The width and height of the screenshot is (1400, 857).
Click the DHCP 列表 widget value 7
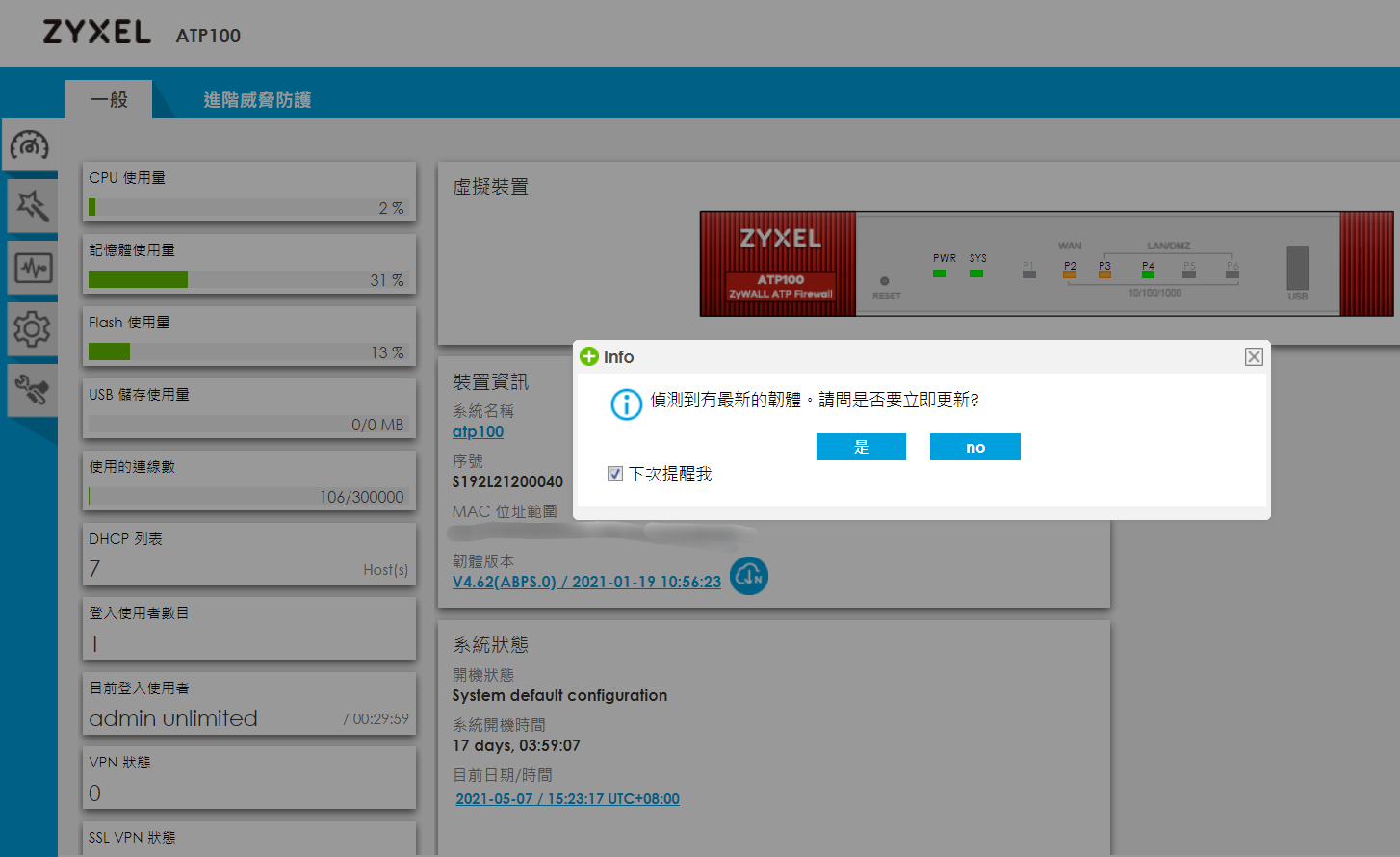point(94,569)
